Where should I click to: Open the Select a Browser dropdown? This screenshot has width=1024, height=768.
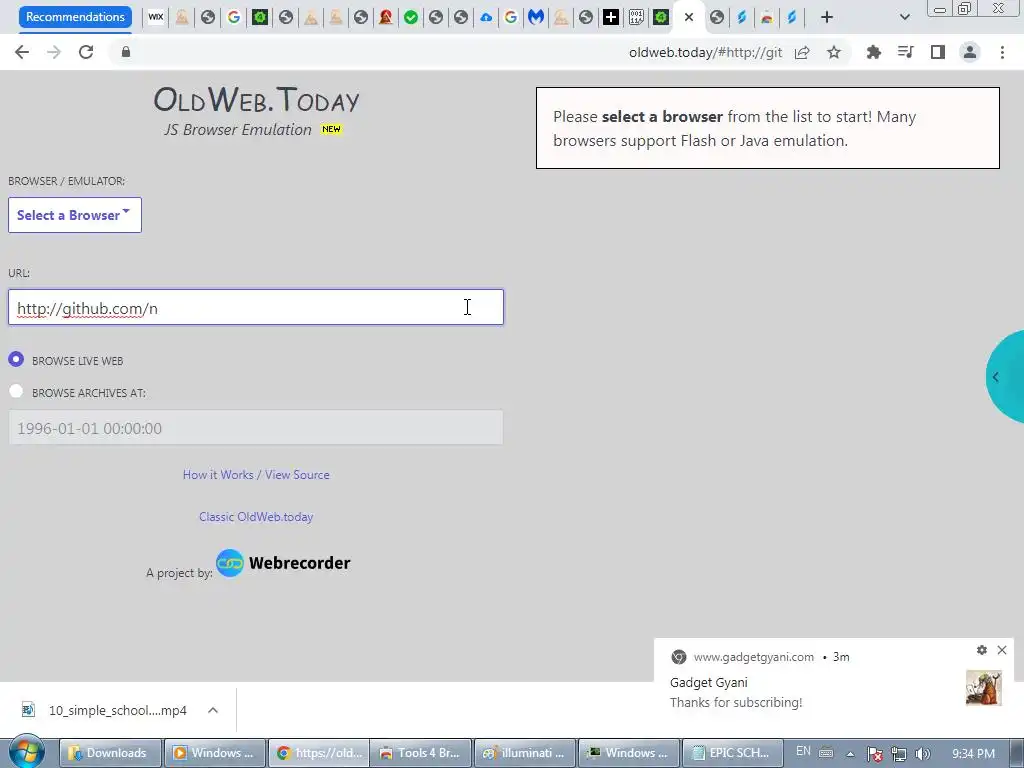pos(74,215)
